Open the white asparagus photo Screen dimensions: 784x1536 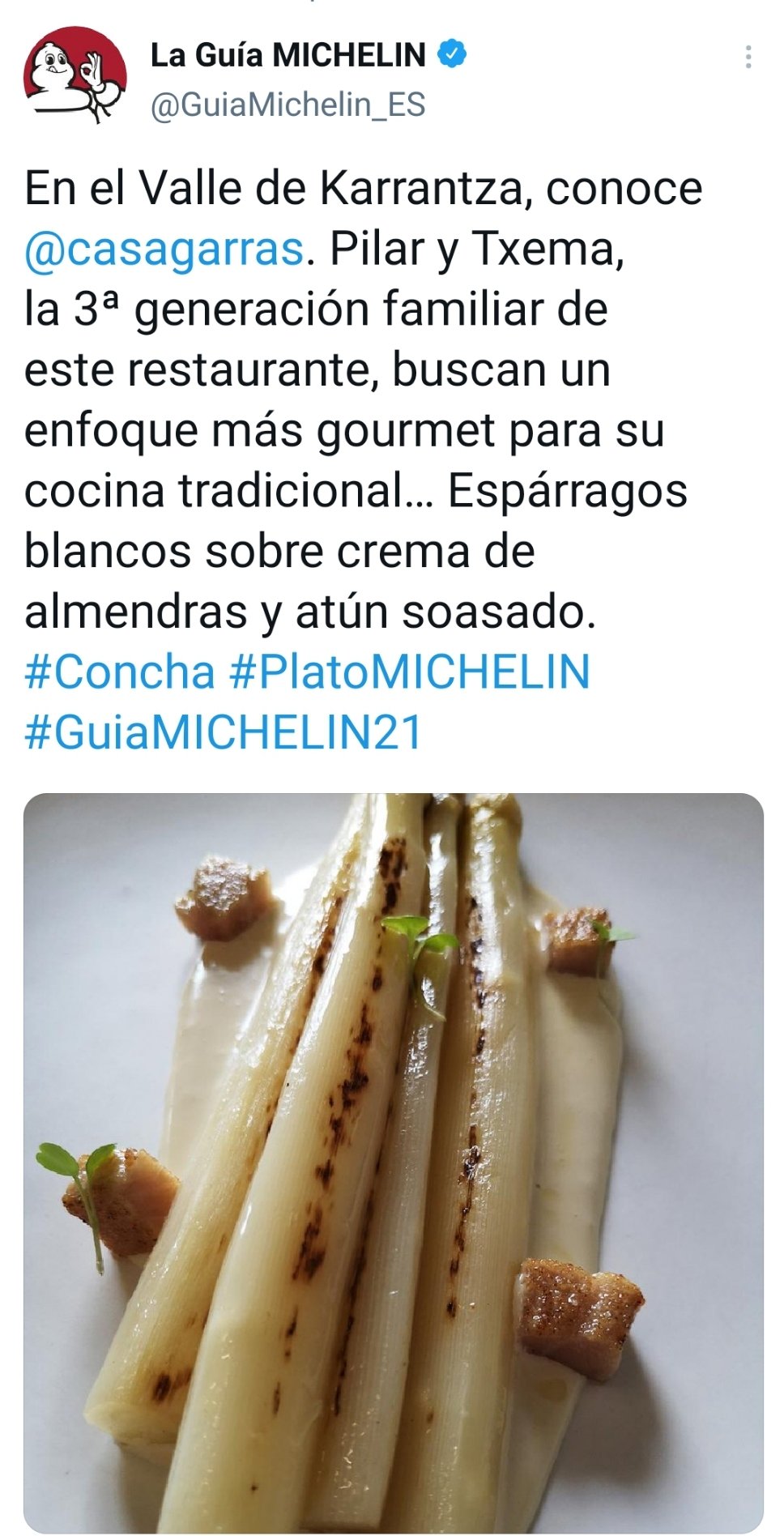(x=394, y=1163)
